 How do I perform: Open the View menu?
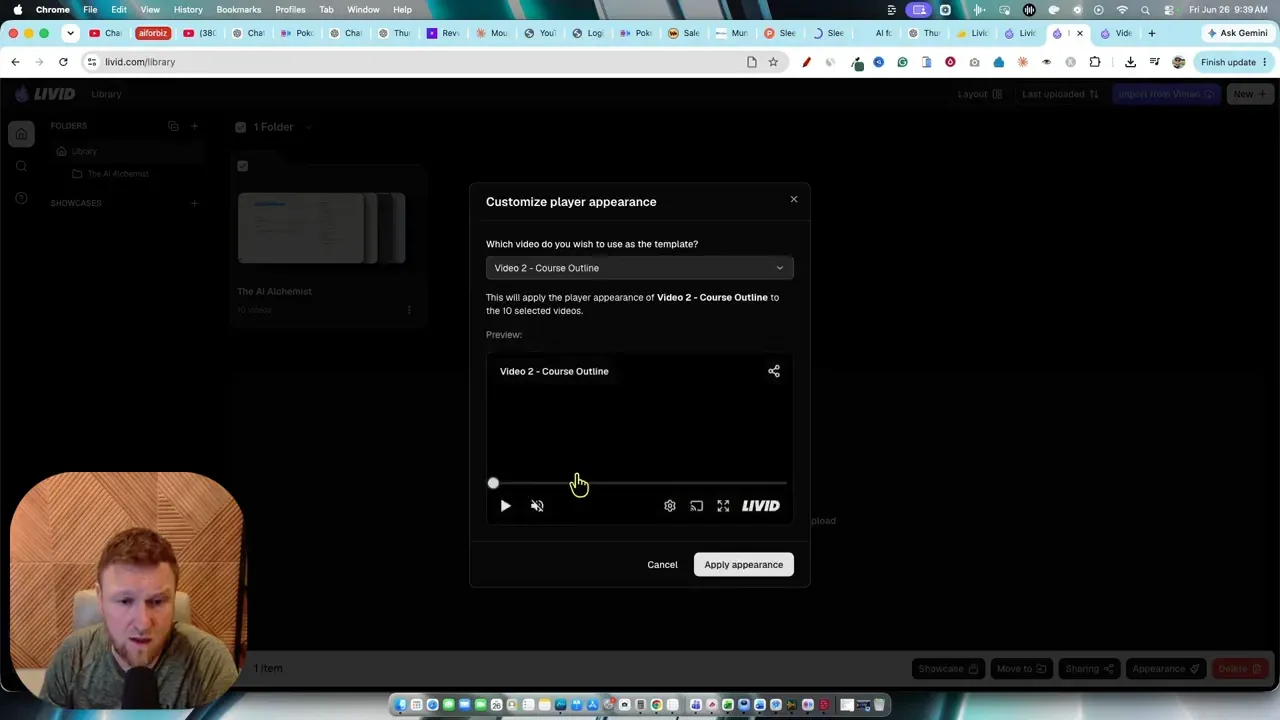(150, 9)
